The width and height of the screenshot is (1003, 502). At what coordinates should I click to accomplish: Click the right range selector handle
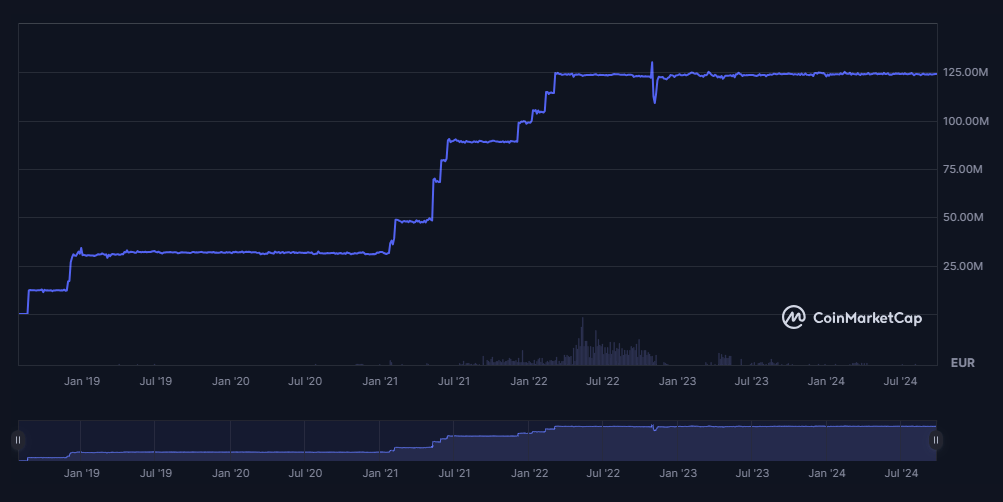(x=936, y=440)
